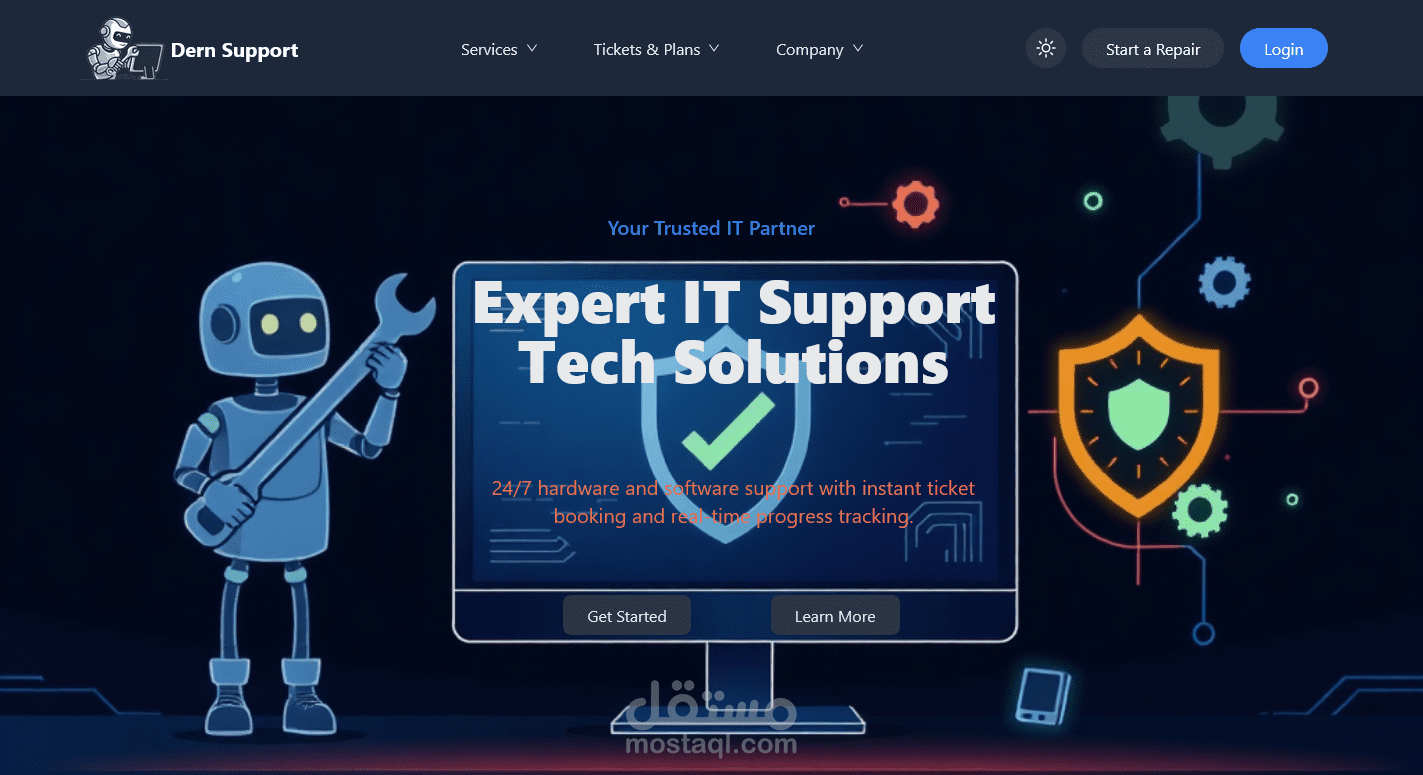Image resolution: width=1423 pixels, height=775 pixels.
Task: Click the red-orange gear icon
Action: coord(915,204)
